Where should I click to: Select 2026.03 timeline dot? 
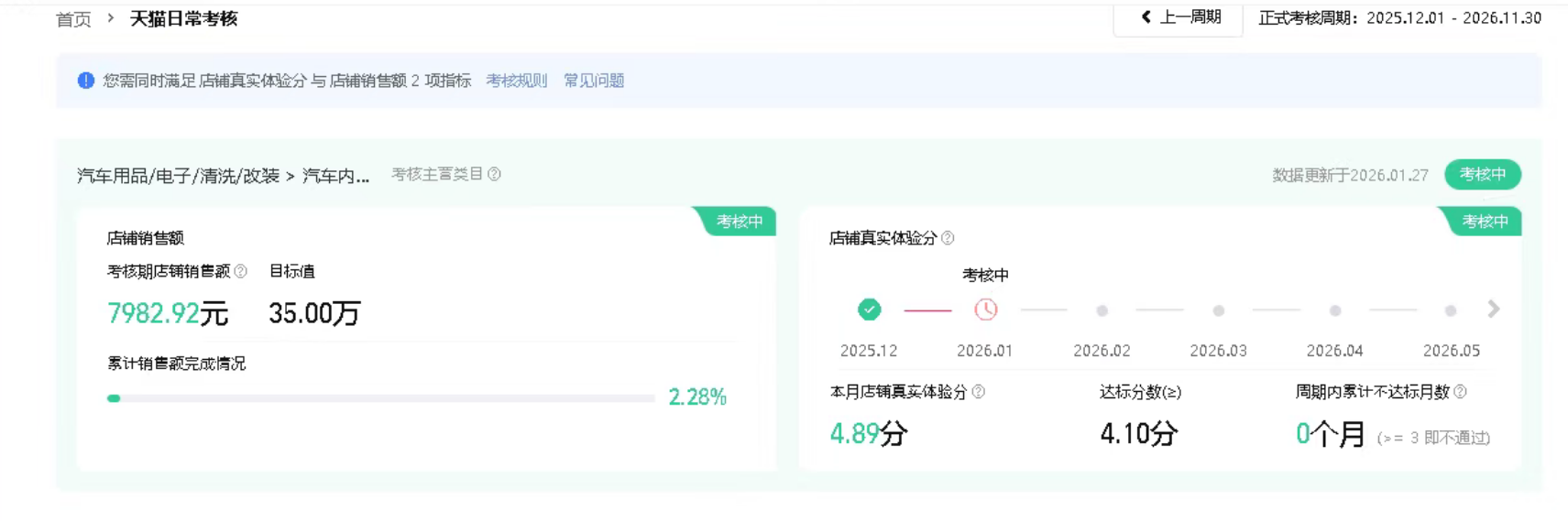pyautogui.click(x=1219, y=311)
